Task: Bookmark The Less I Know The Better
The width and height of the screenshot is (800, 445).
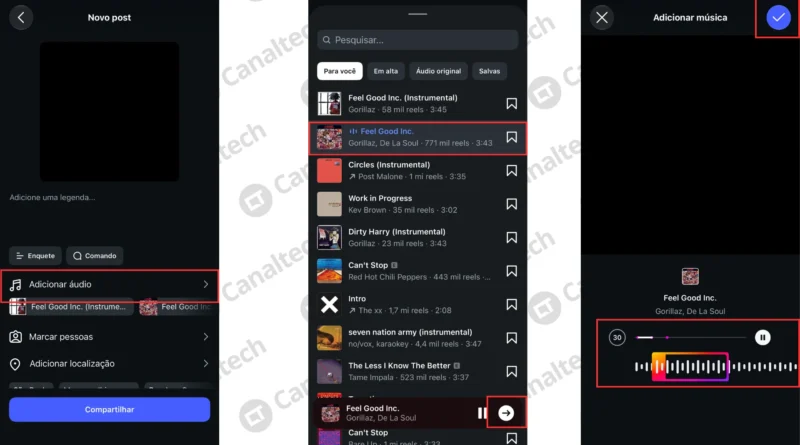Action: 511,372
